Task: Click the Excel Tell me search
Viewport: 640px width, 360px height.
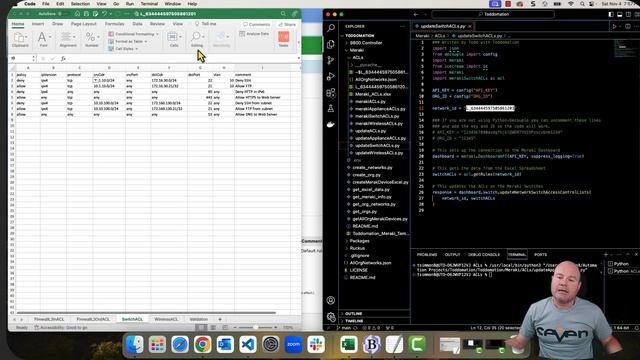Action: (206, 24)
